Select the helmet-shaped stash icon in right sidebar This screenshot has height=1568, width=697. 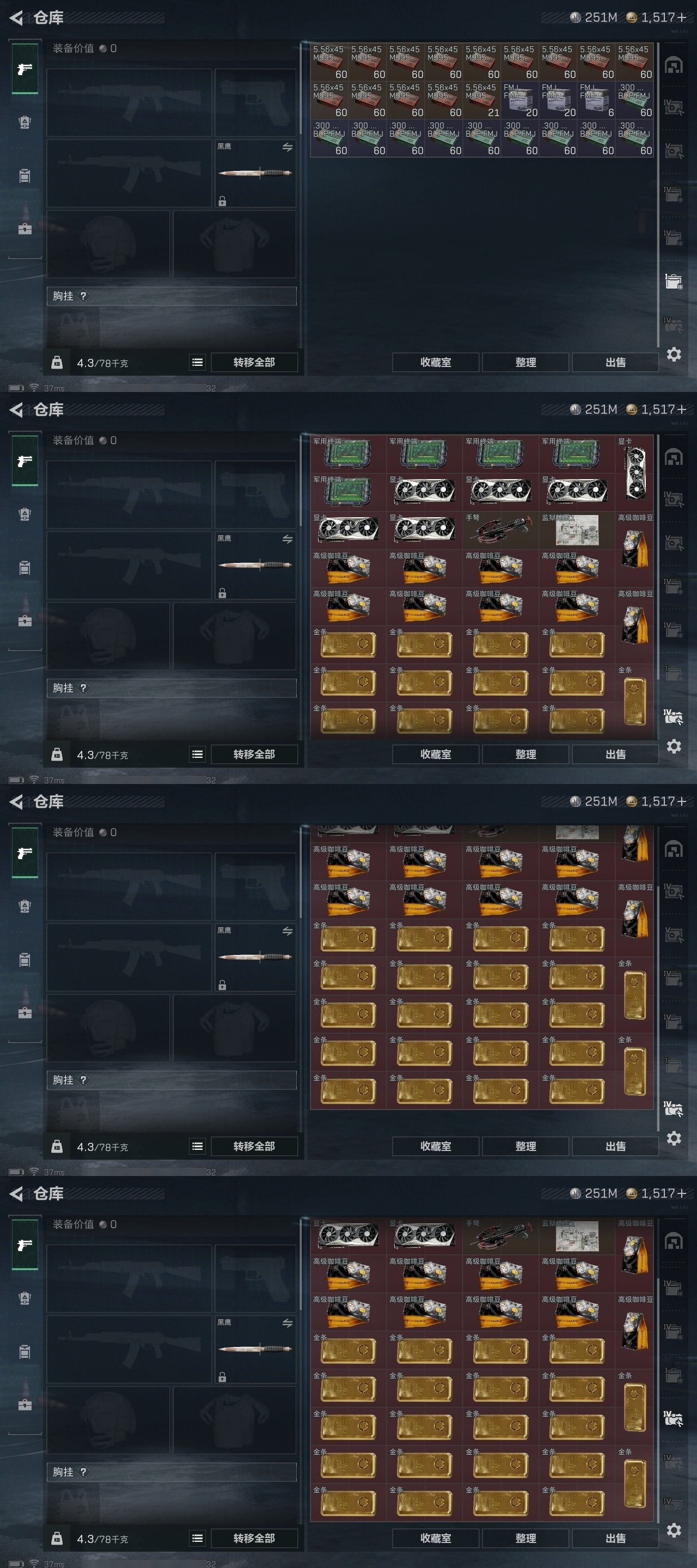673,66
